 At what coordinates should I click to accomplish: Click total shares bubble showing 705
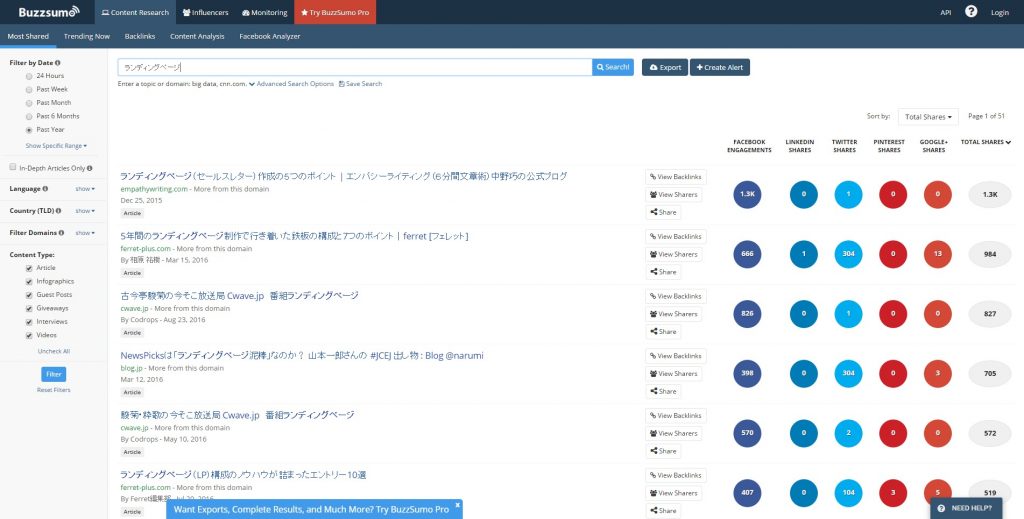[x=990, y=373]
